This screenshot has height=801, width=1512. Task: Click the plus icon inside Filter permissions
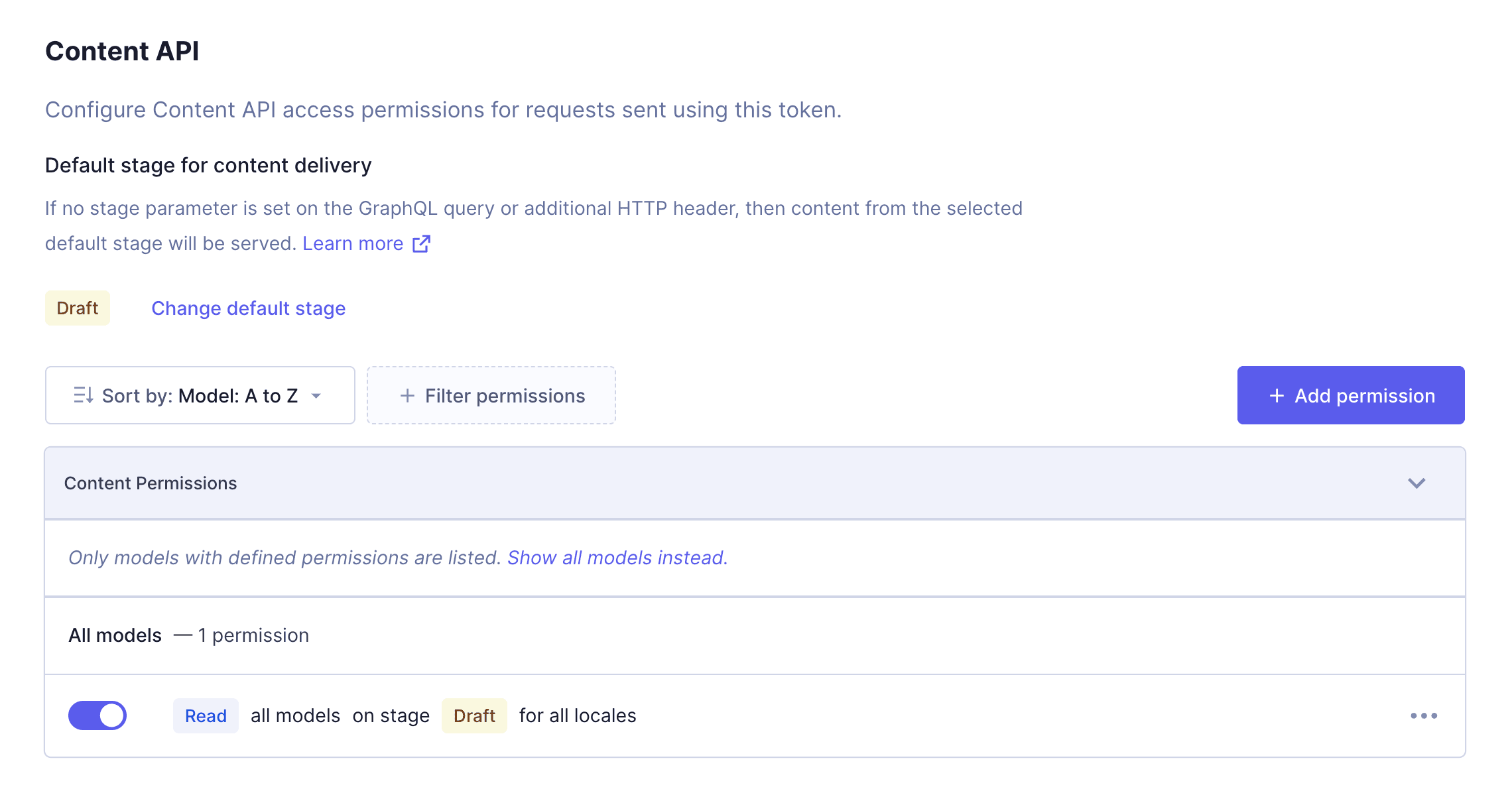click(x=407, y=395)
